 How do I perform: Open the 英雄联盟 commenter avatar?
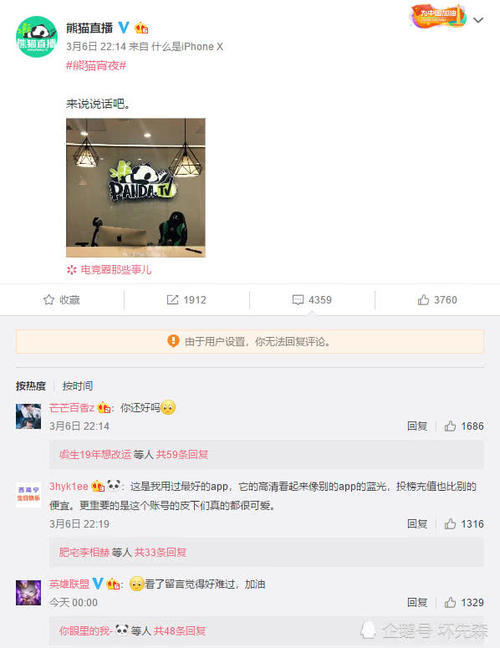point(29,593)
